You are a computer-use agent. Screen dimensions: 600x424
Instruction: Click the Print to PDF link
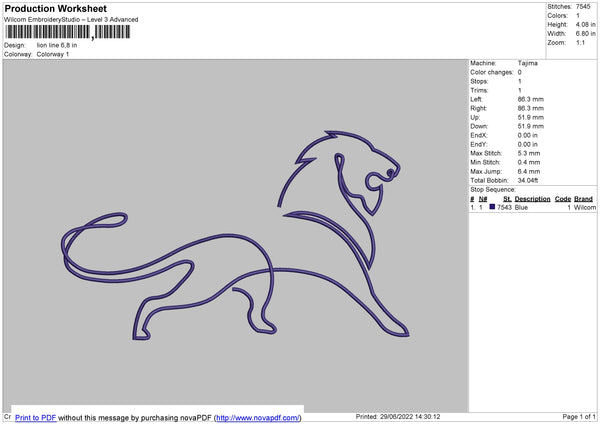36,417
